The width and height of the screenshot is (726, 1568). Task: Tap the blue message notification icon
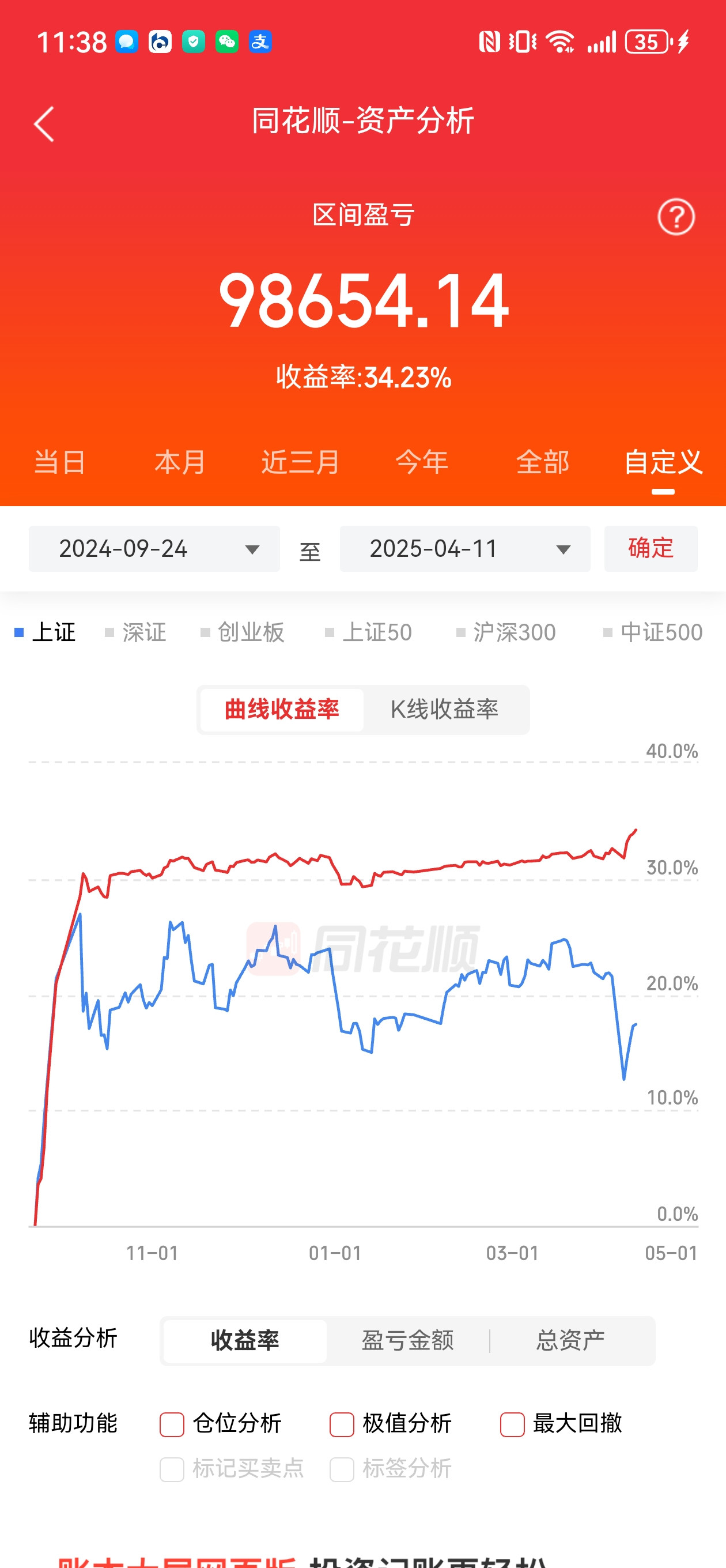[127, 42]
